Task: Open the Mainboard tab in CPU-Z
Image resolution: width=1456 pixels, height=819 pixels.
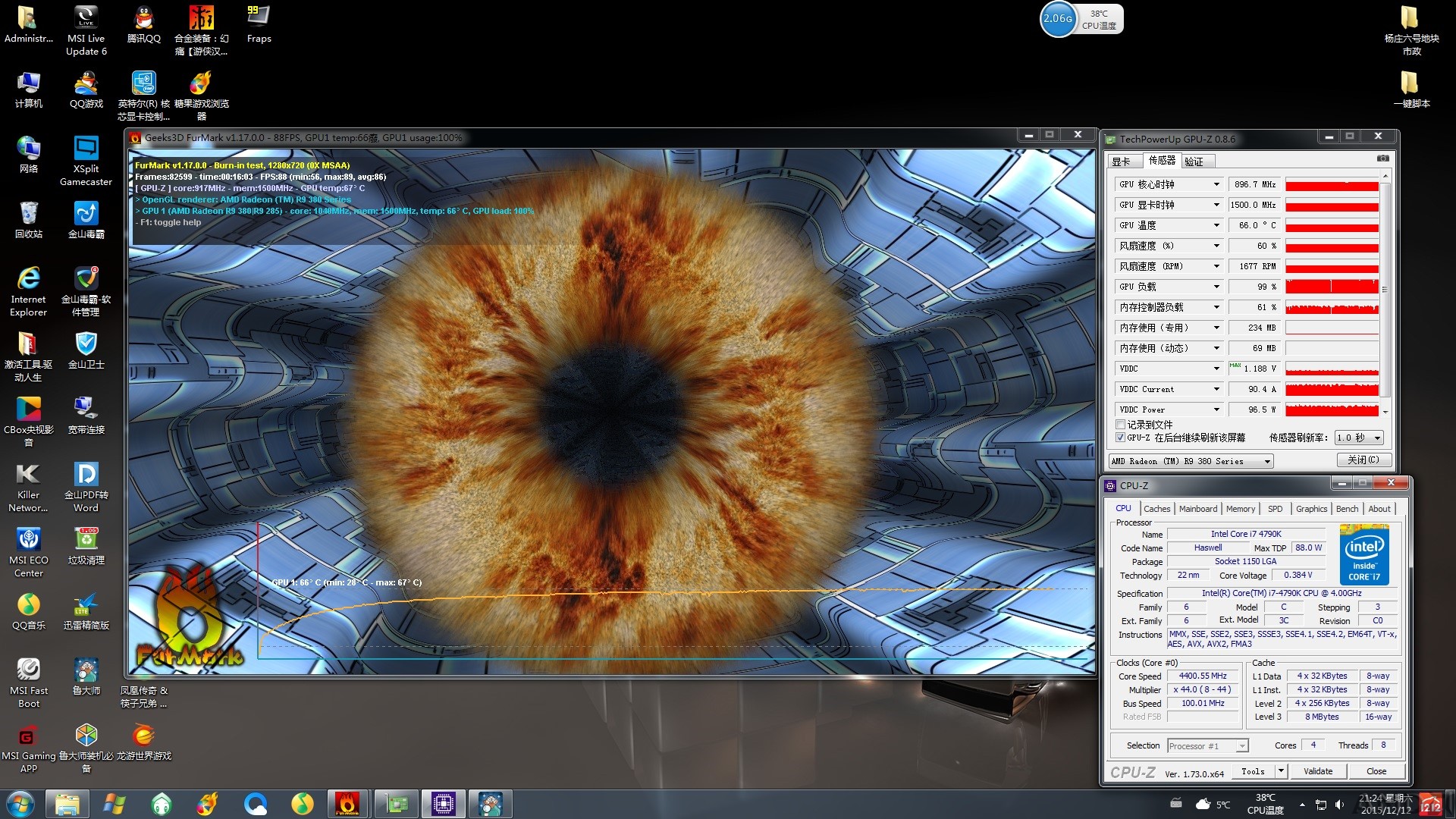Action: click(x=1198, y=509)
